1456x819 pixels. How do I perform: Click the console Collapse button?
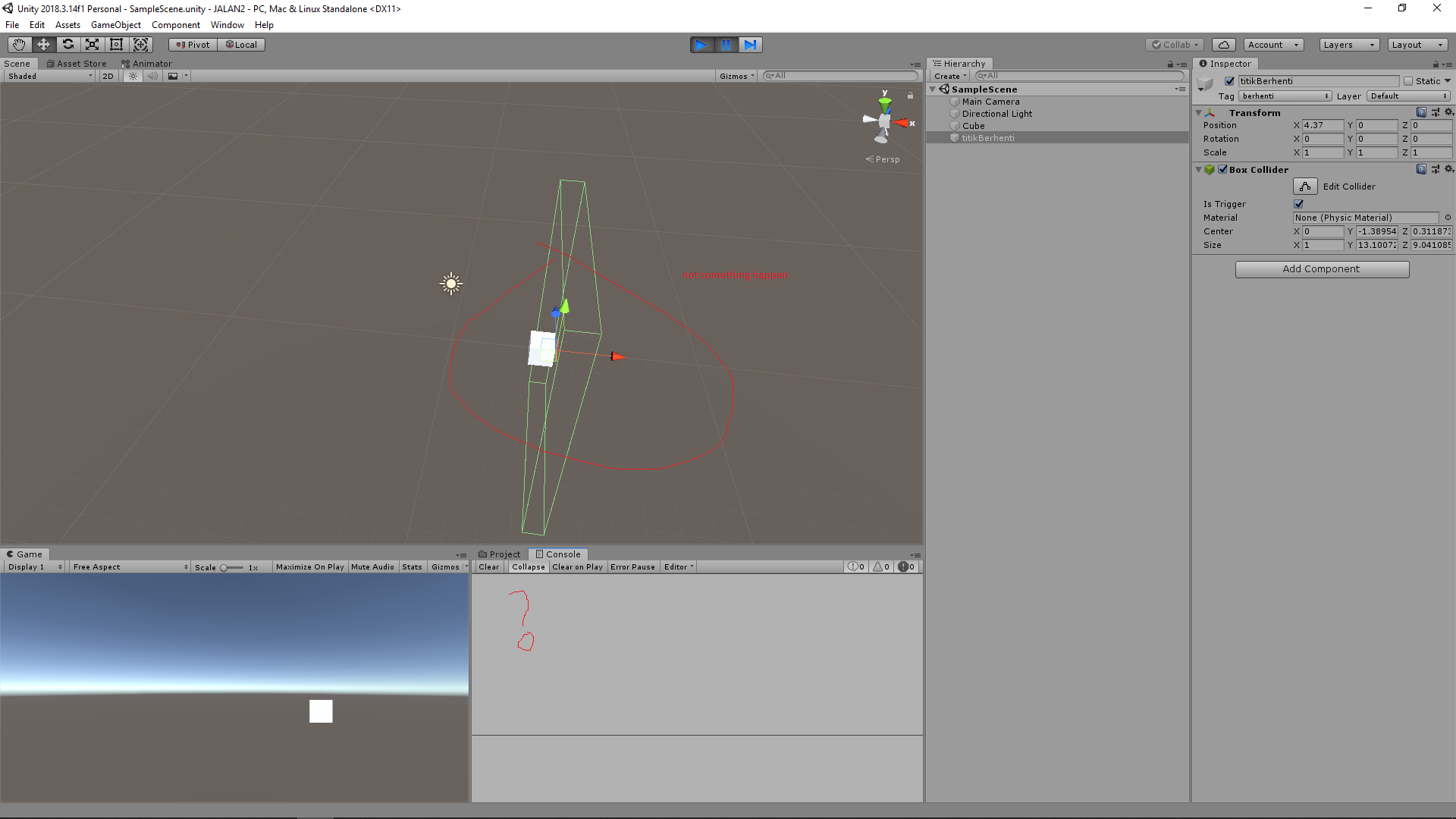(529, 566)
